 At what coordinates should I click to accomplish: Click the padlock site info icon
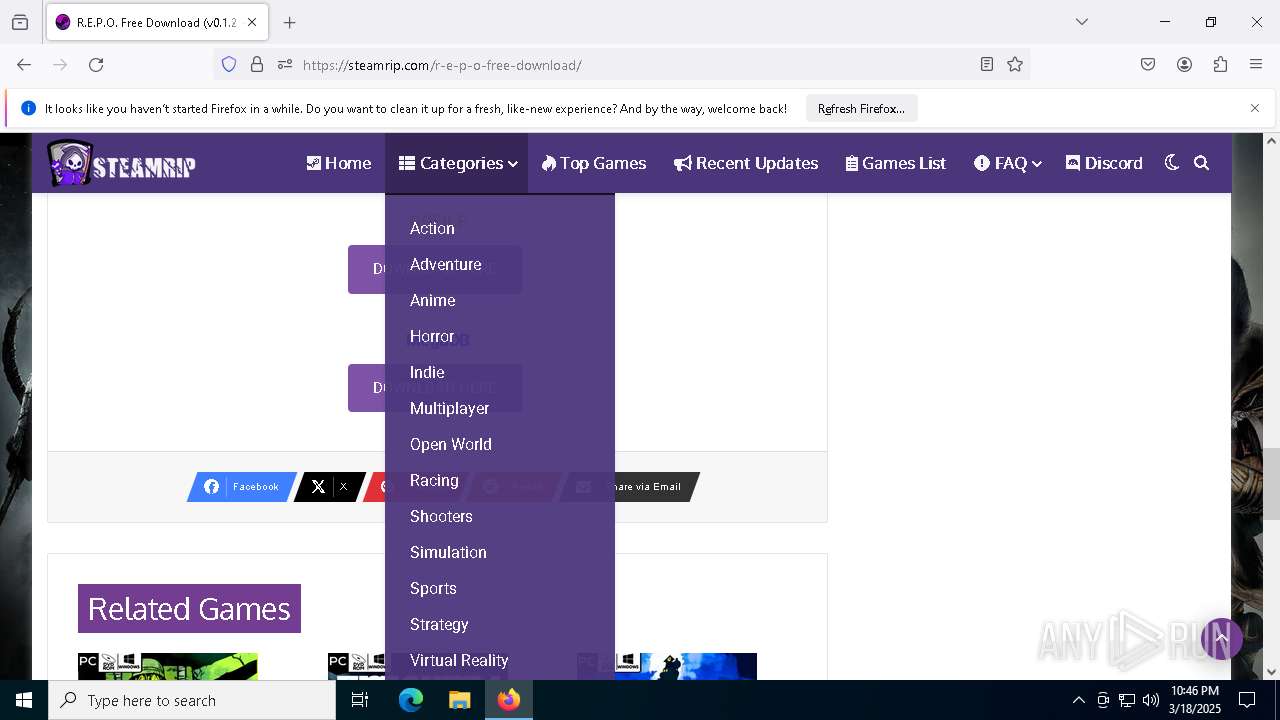coord(257,64)
